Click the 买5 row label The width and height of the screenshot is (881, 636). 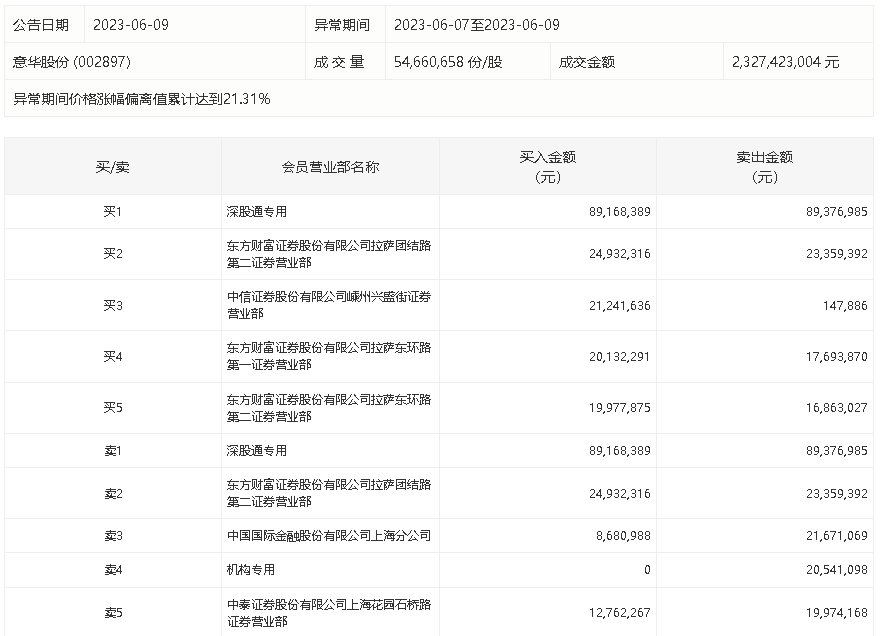tap(113, 408)
